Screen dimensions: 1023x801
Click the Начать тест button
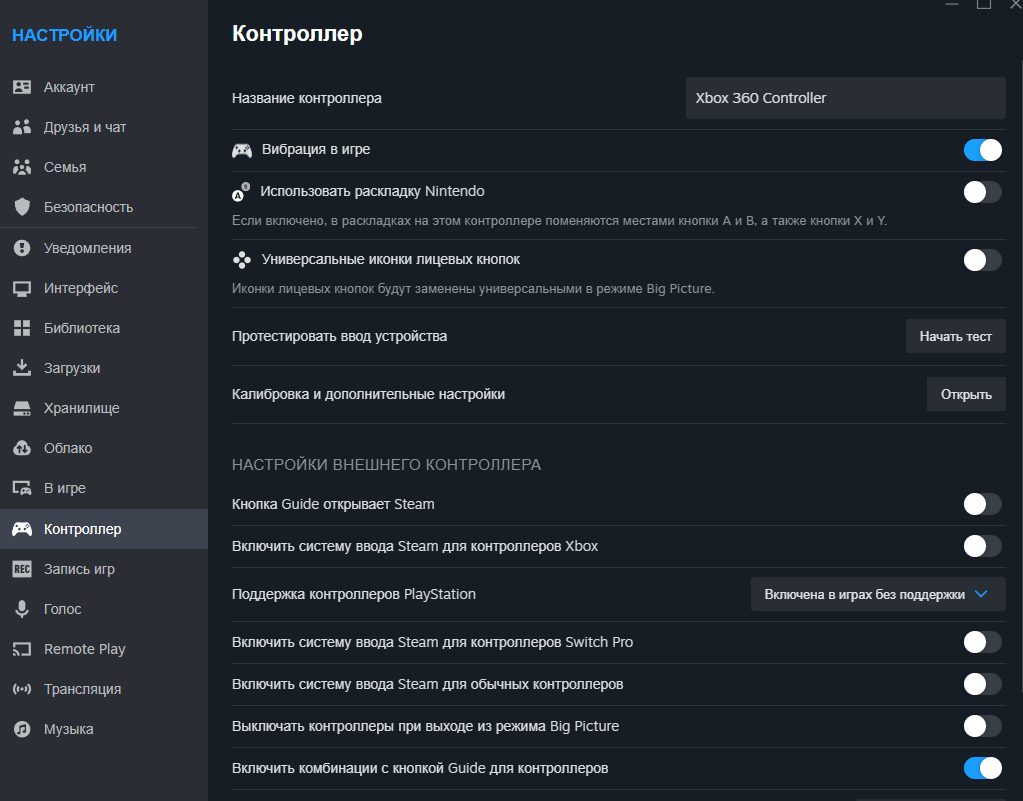point(956,337)
